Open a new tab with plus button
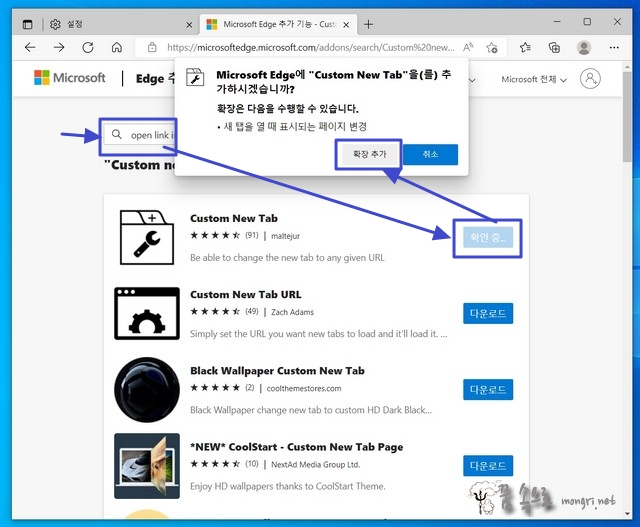 (x=369, y=24)
